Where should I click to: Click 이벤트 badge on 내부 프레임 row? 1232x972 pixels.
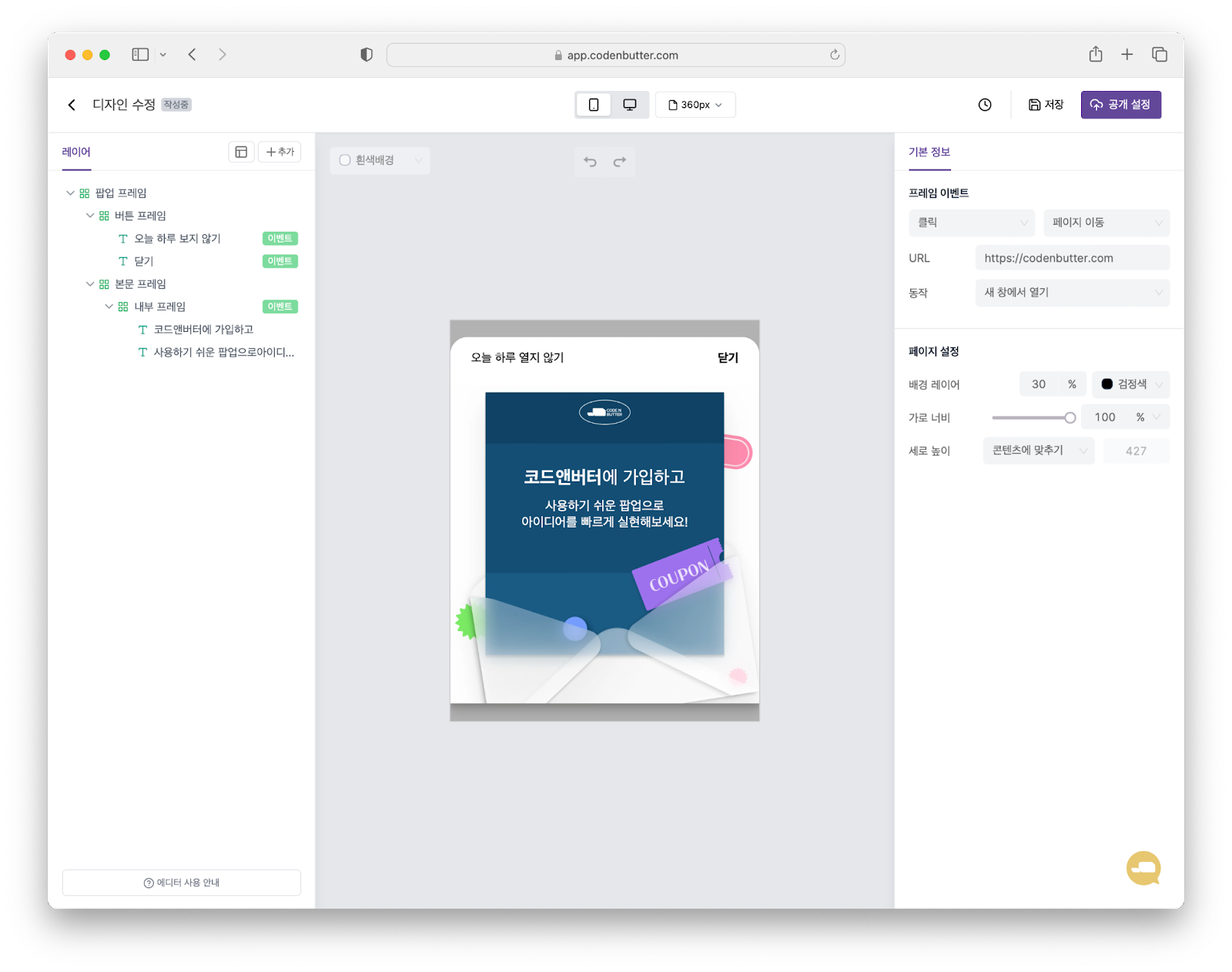coord(280,307)
